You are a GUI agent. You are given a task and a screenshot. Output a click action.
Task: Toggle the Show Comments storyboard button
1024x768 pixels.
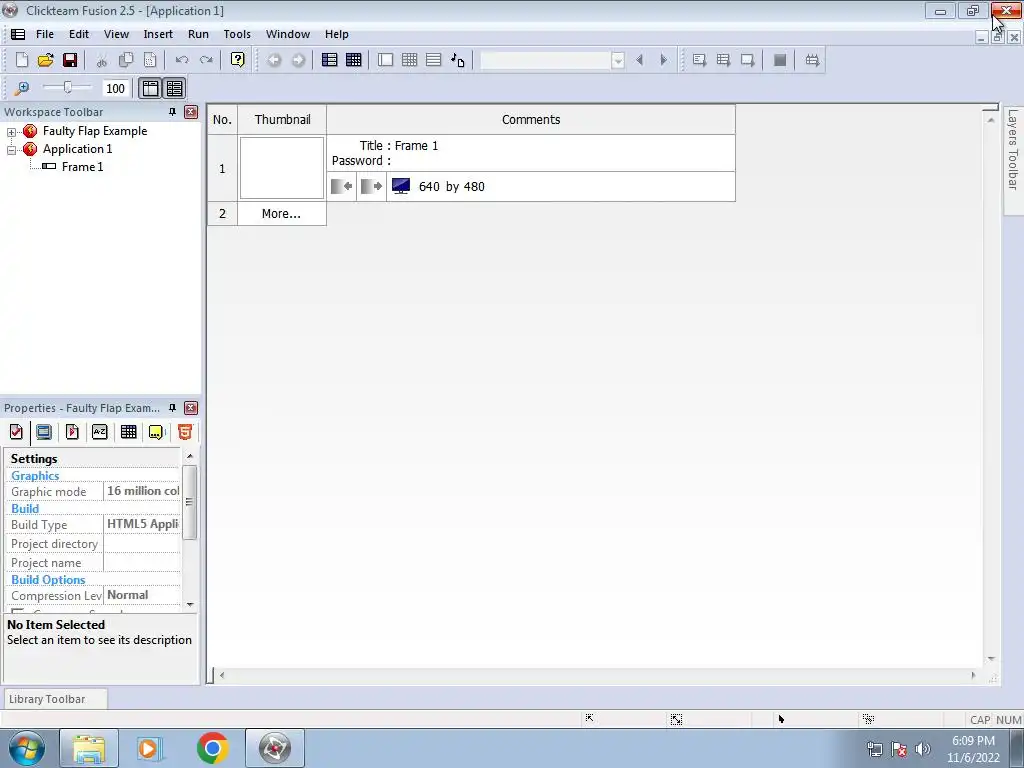[x=174, y=88]
